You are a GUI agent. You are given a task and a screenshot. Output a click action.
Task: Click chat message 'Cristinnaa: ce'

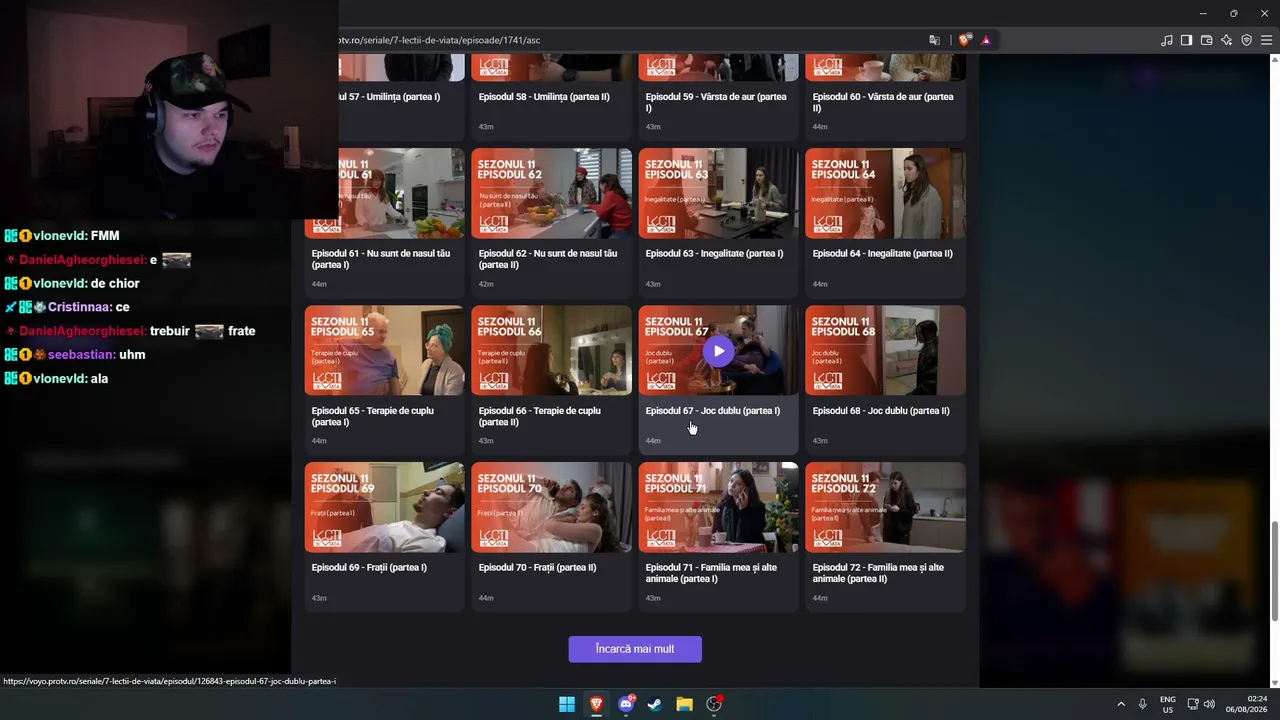click(x=67, y=307)
